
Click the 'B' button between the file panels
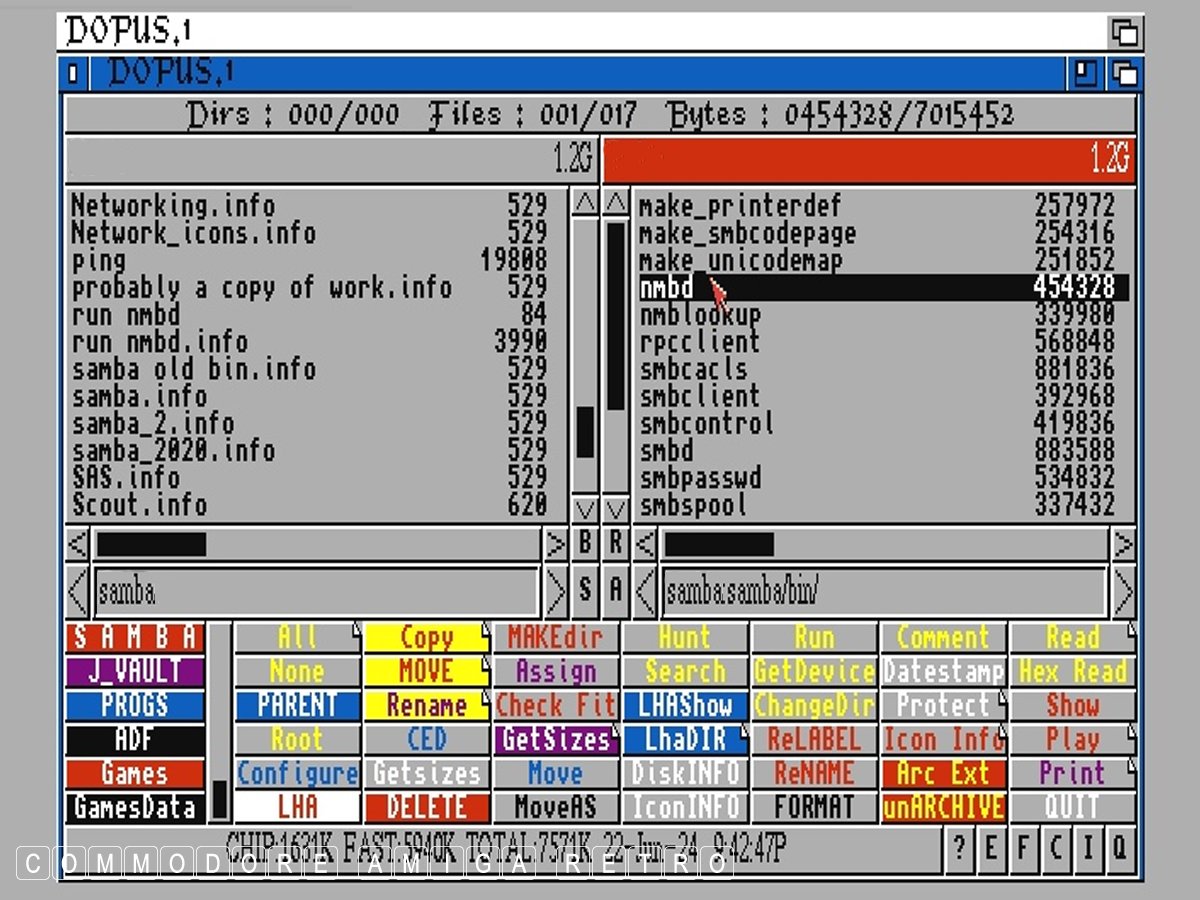click(585, 544)
